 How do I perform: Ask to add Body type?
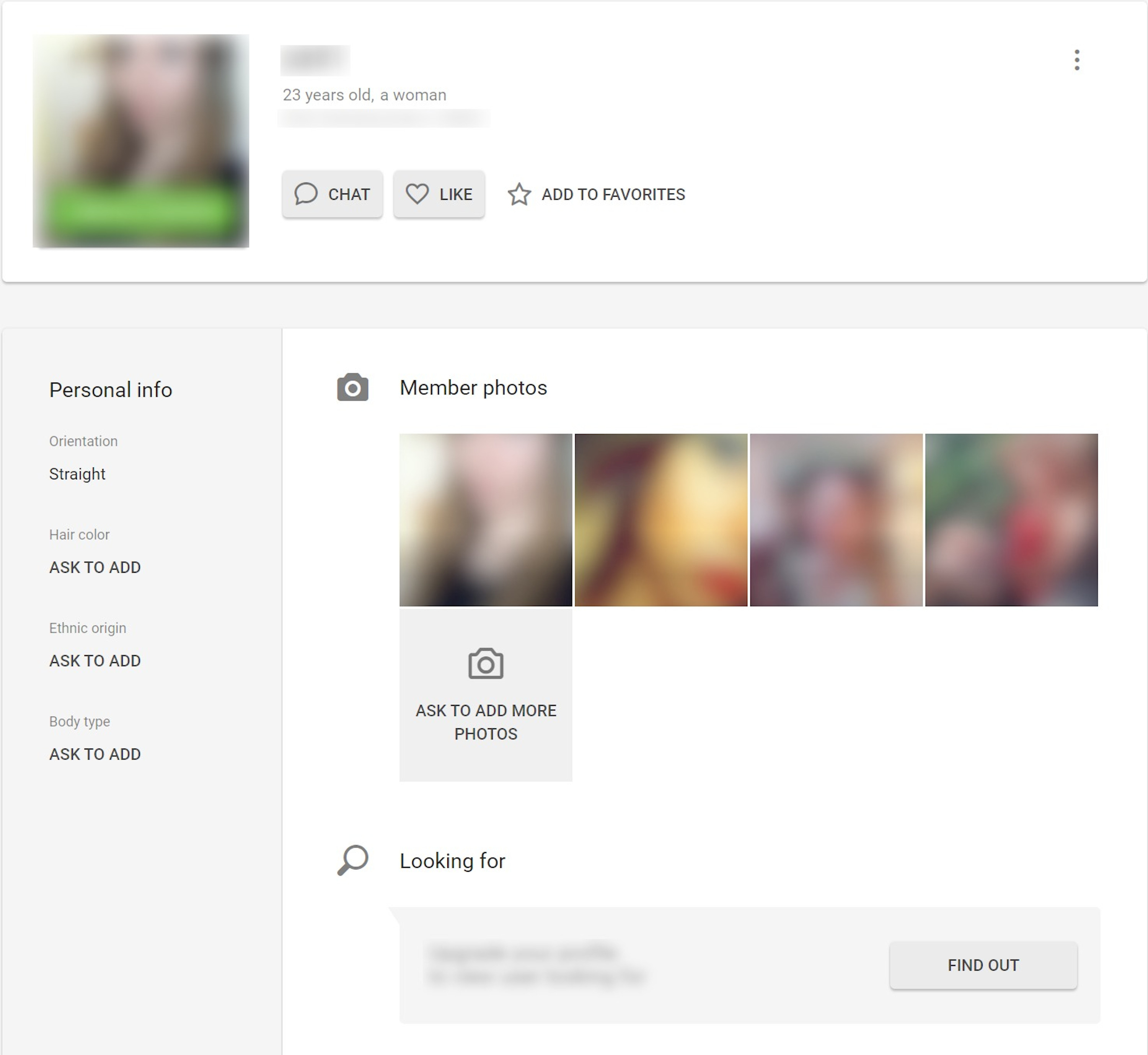pyautogui.click(x=95, y=754)
